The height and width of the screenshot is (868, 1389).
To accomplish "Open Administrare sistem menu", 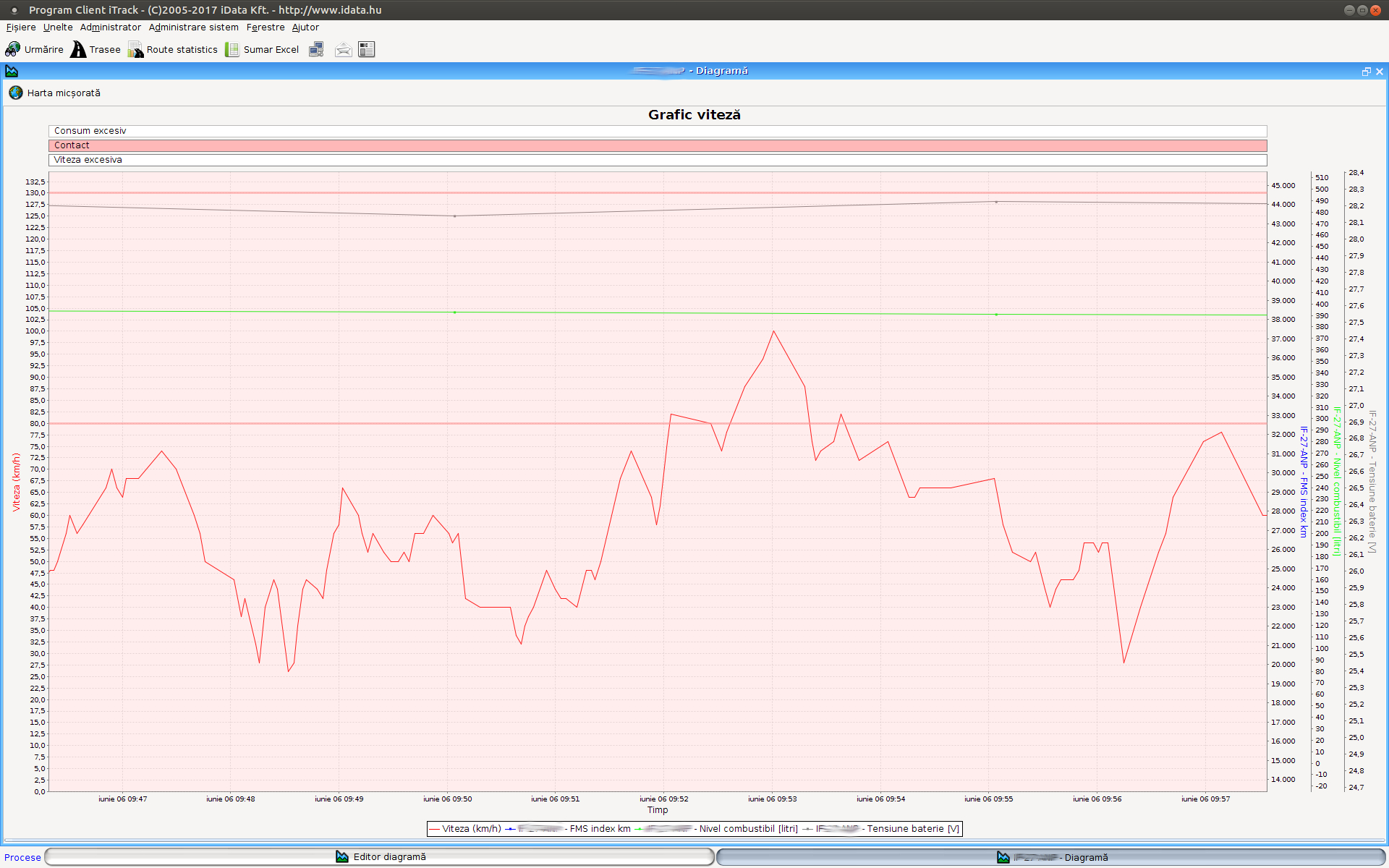I will tap(193, 27).
